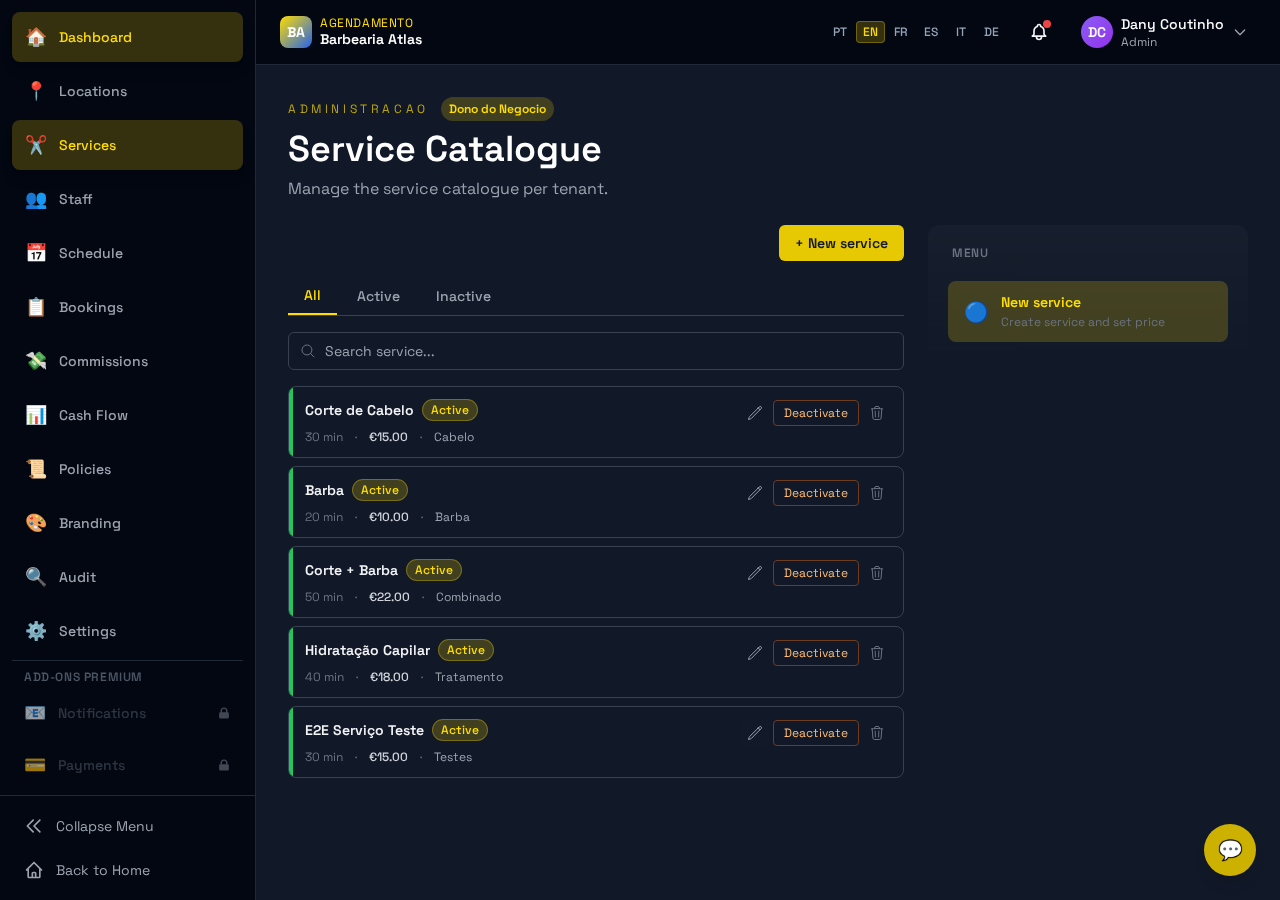This screenshot has height=900, width=1280.
Task: Open Schedule in the sidebar
Action: point(90,253)
